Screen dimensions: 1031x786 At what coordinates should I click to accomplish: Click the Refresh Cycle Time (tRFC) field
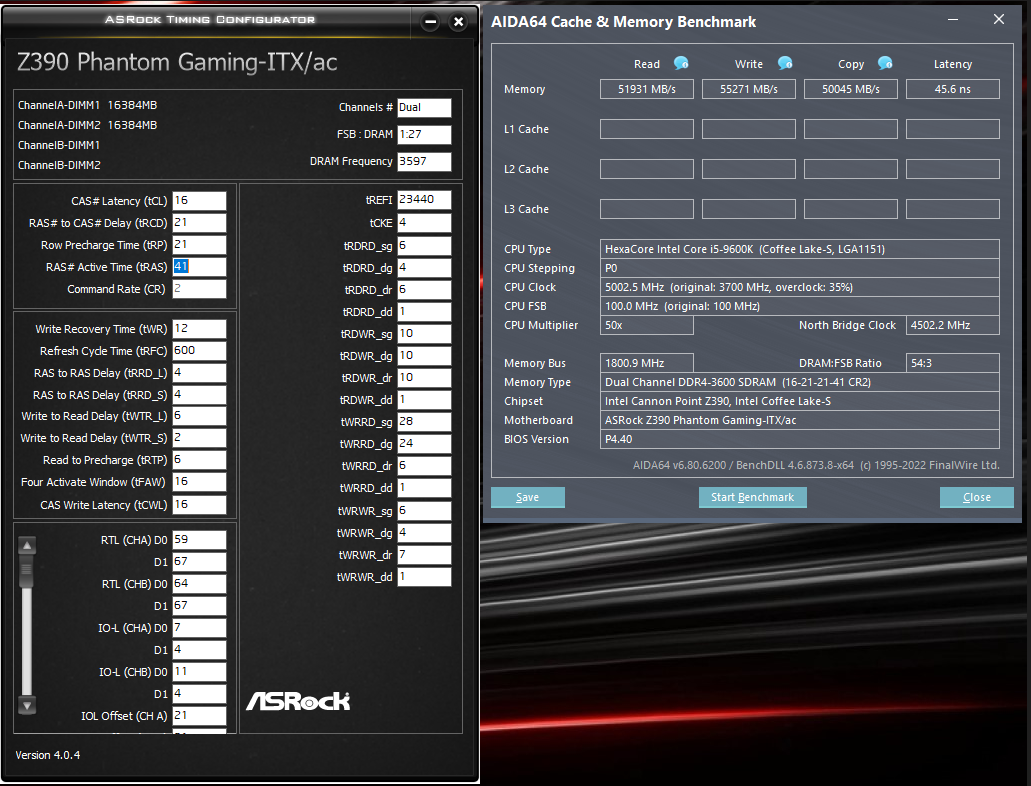click(199, 351)
